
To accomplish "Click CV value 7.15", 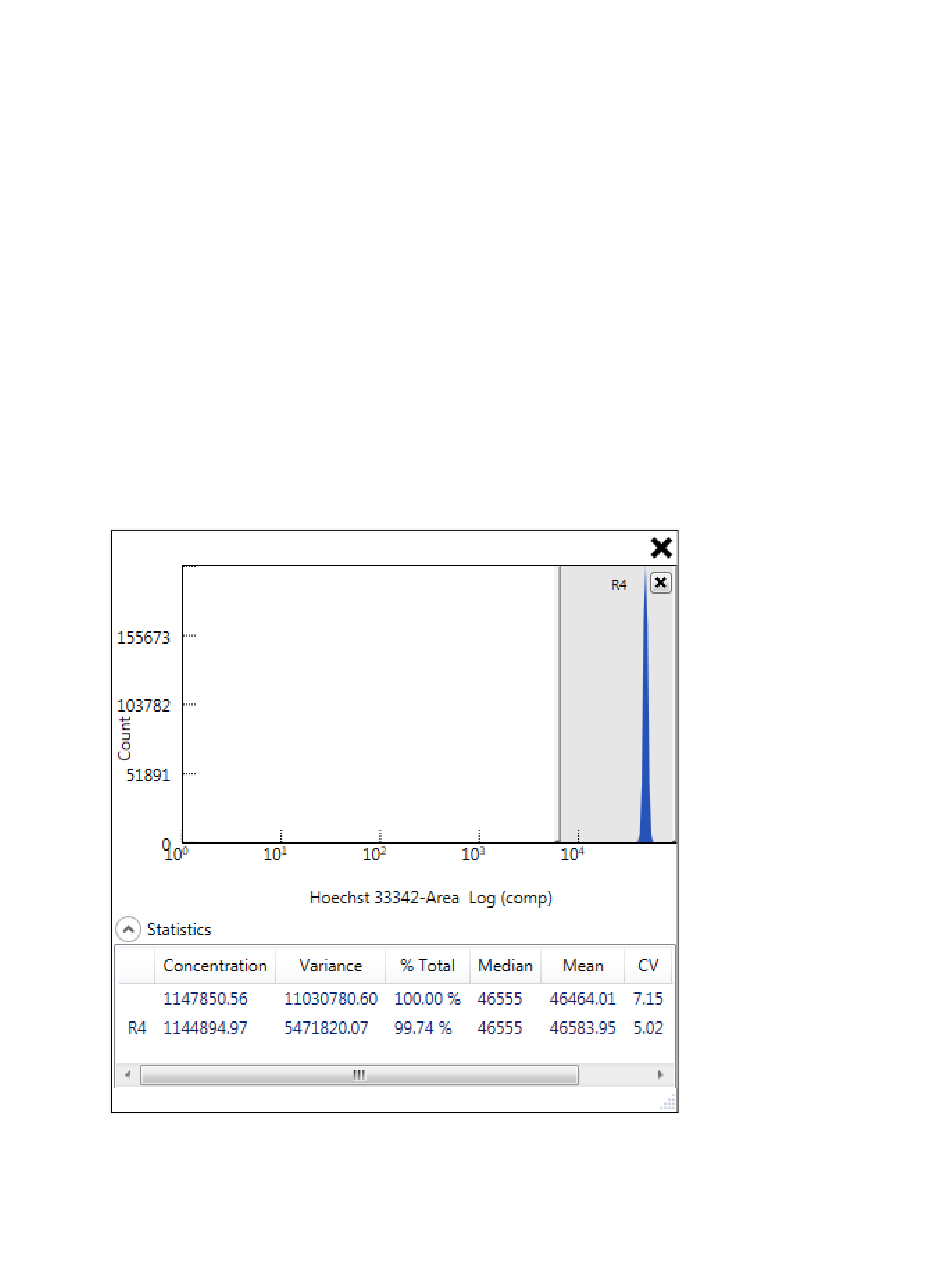I will click(x=647, y=999).
